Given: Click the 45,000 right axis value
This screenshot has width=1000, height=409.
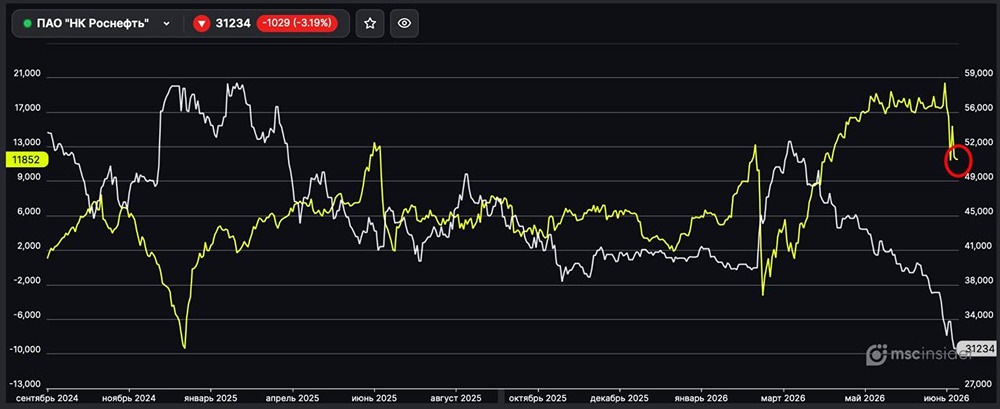Looking at the screenshot, I should tap(978, 212).
